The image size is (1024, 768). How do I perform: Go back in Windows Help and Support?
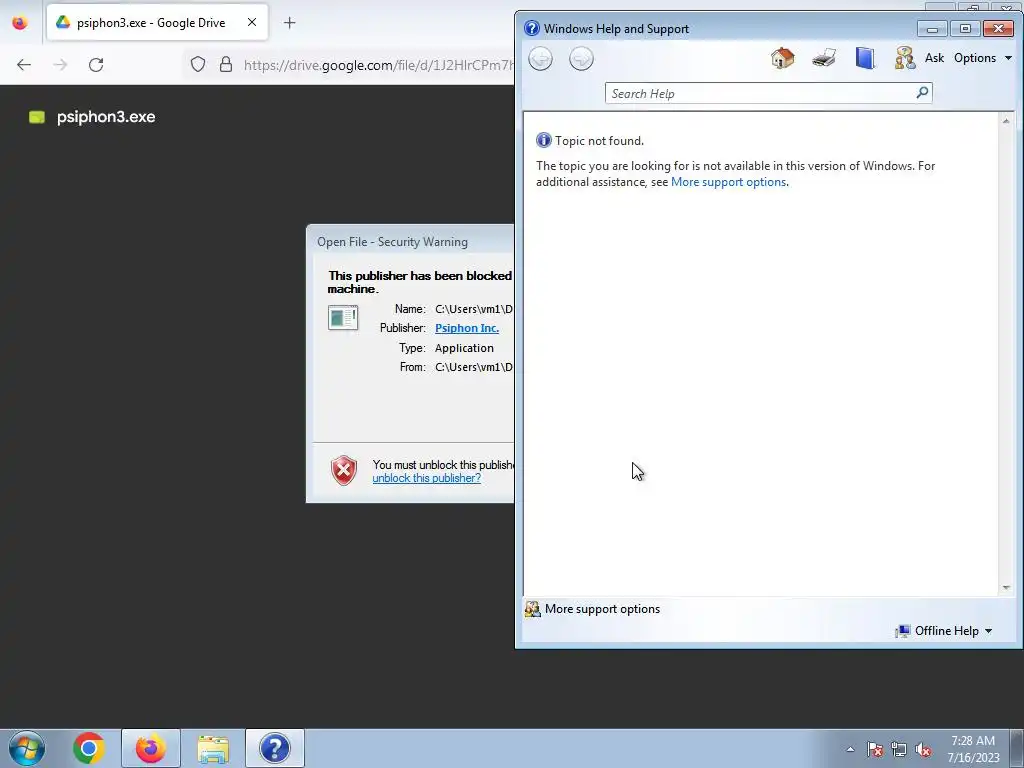coord(540,59)
